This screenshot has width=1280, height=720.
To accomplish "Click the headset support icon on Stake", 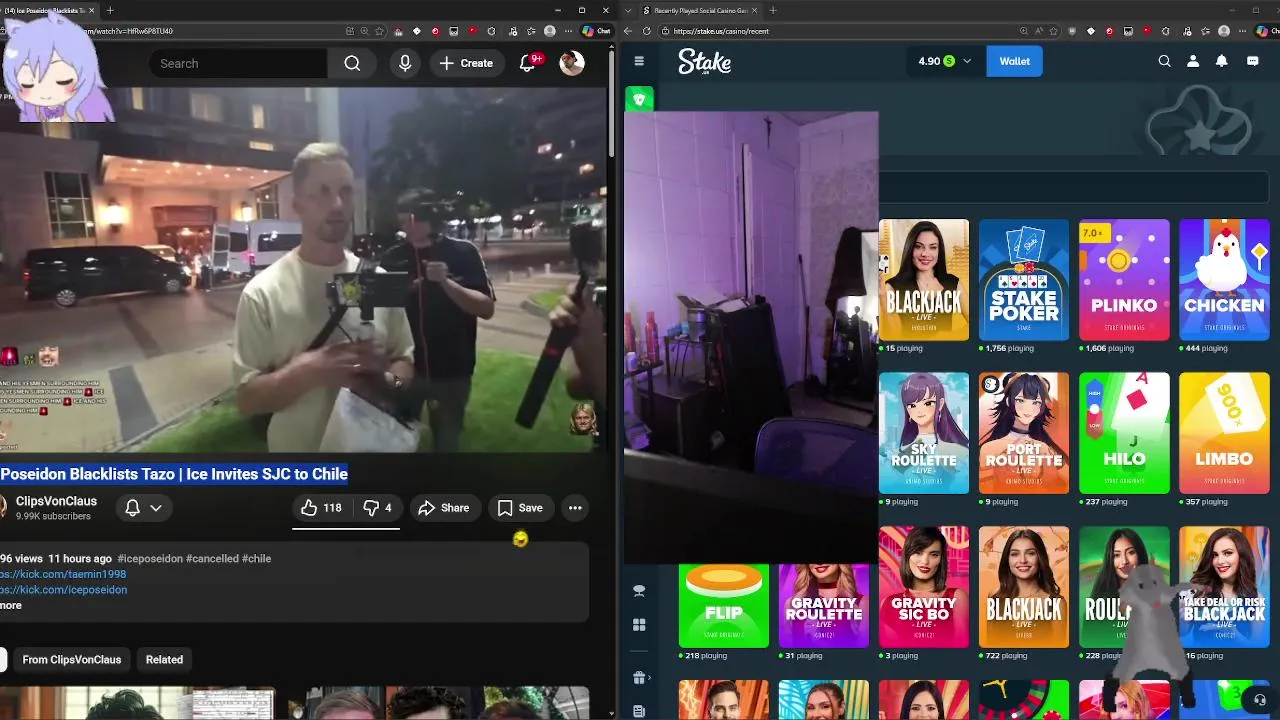I will (1259, 699).
